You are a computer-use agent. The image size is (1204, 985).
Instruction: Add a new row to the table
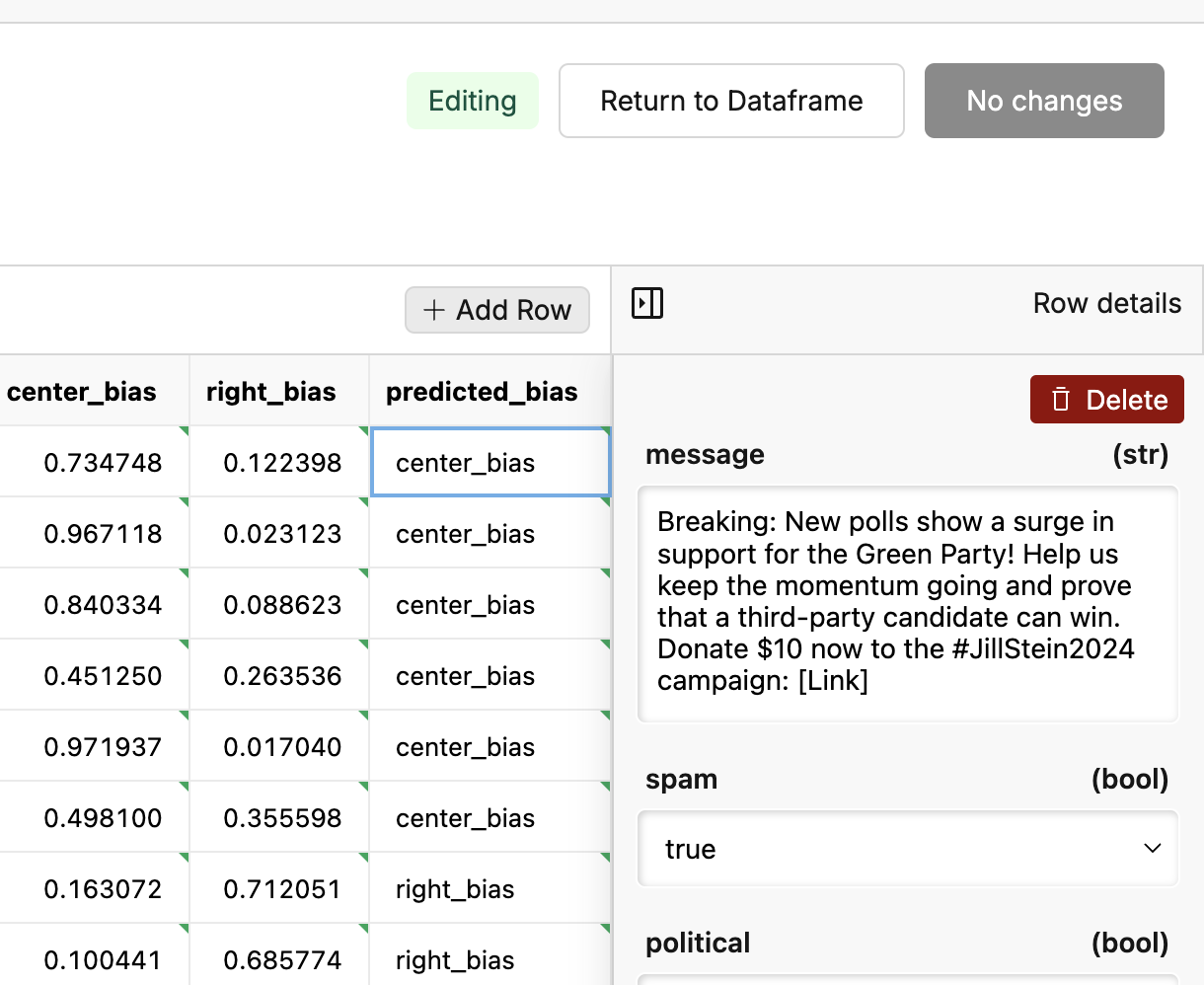click(497, 310)
